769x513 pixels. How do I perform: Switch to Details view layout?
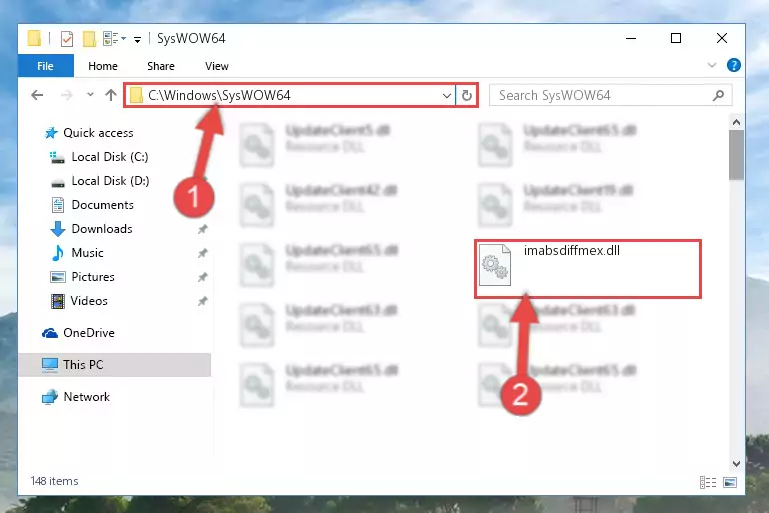[x=708, y=483]
